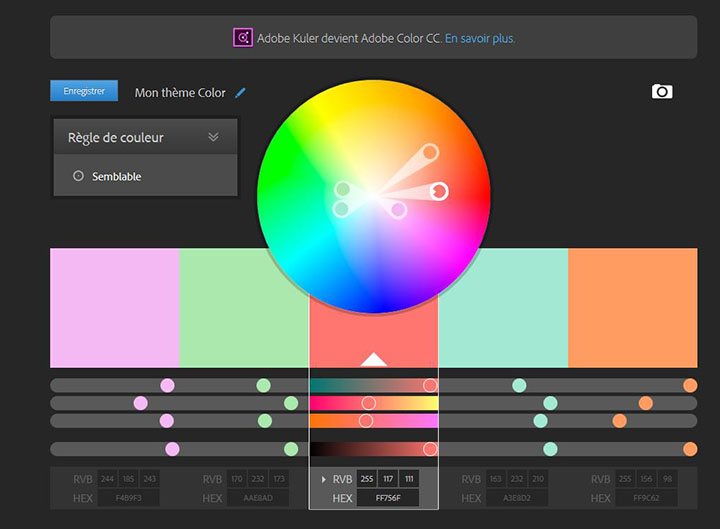Select the orange color swatch
The height and width of the screenshot is (529, 720).
[x=633, y=308]
